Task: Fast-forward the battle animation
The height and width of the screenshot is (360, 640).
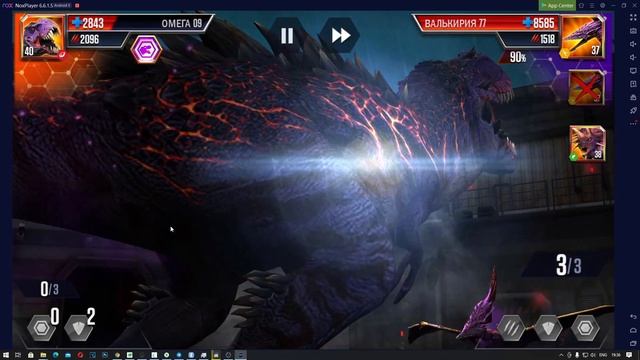Action: click(340, 36)
